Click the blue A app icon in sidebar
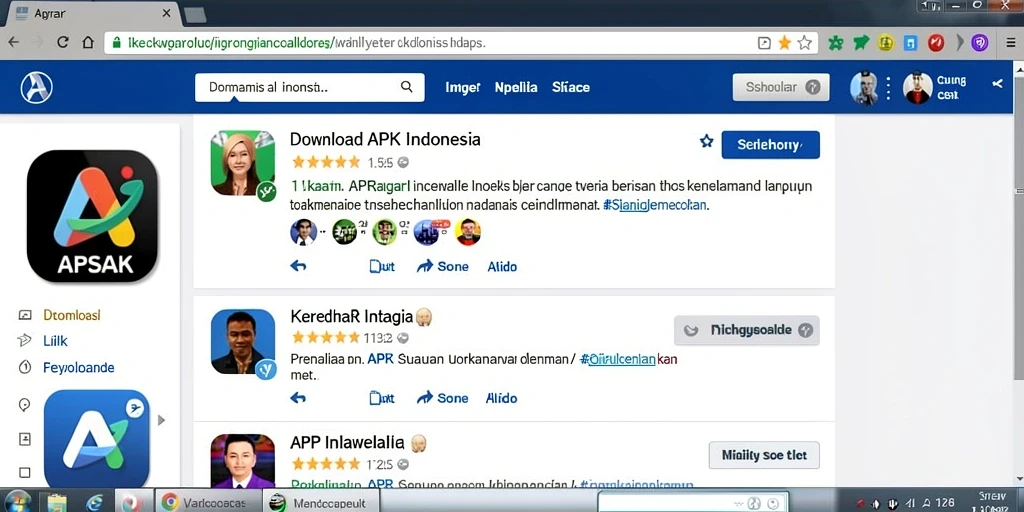The height and width of the screenshot is (512, 1024). tap(97, 438)
